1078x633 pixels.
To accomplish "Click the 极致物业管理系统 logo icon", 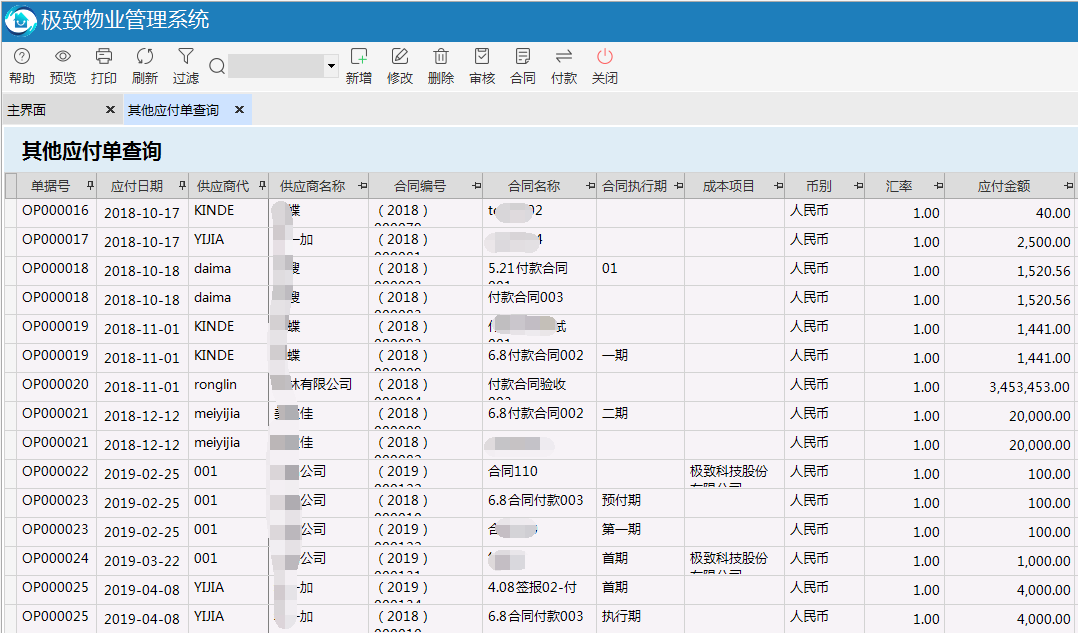I will click(x=21, y=21).
